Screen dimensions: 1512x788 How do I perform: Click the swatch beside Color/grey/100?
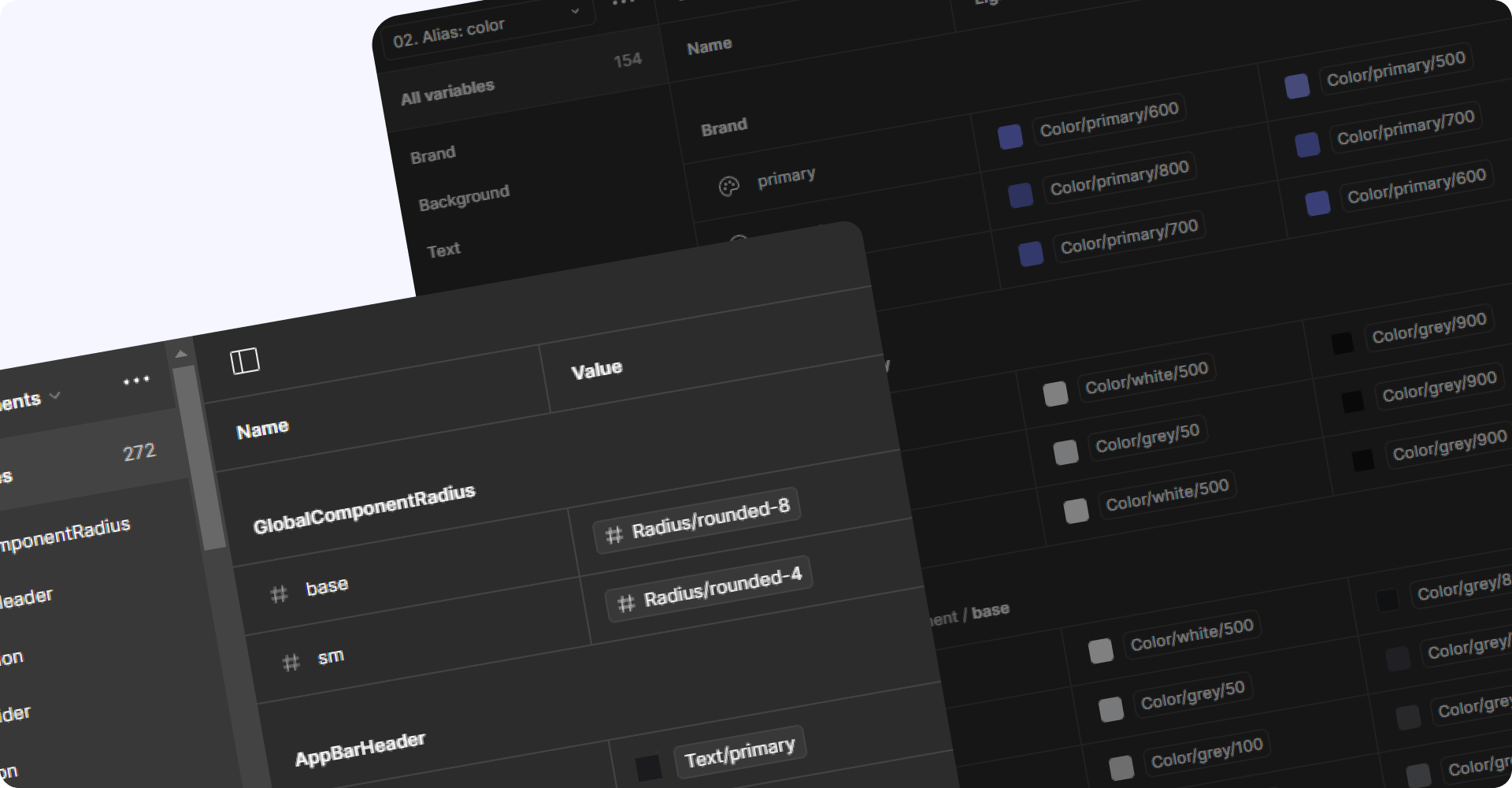click(1121, 768)
